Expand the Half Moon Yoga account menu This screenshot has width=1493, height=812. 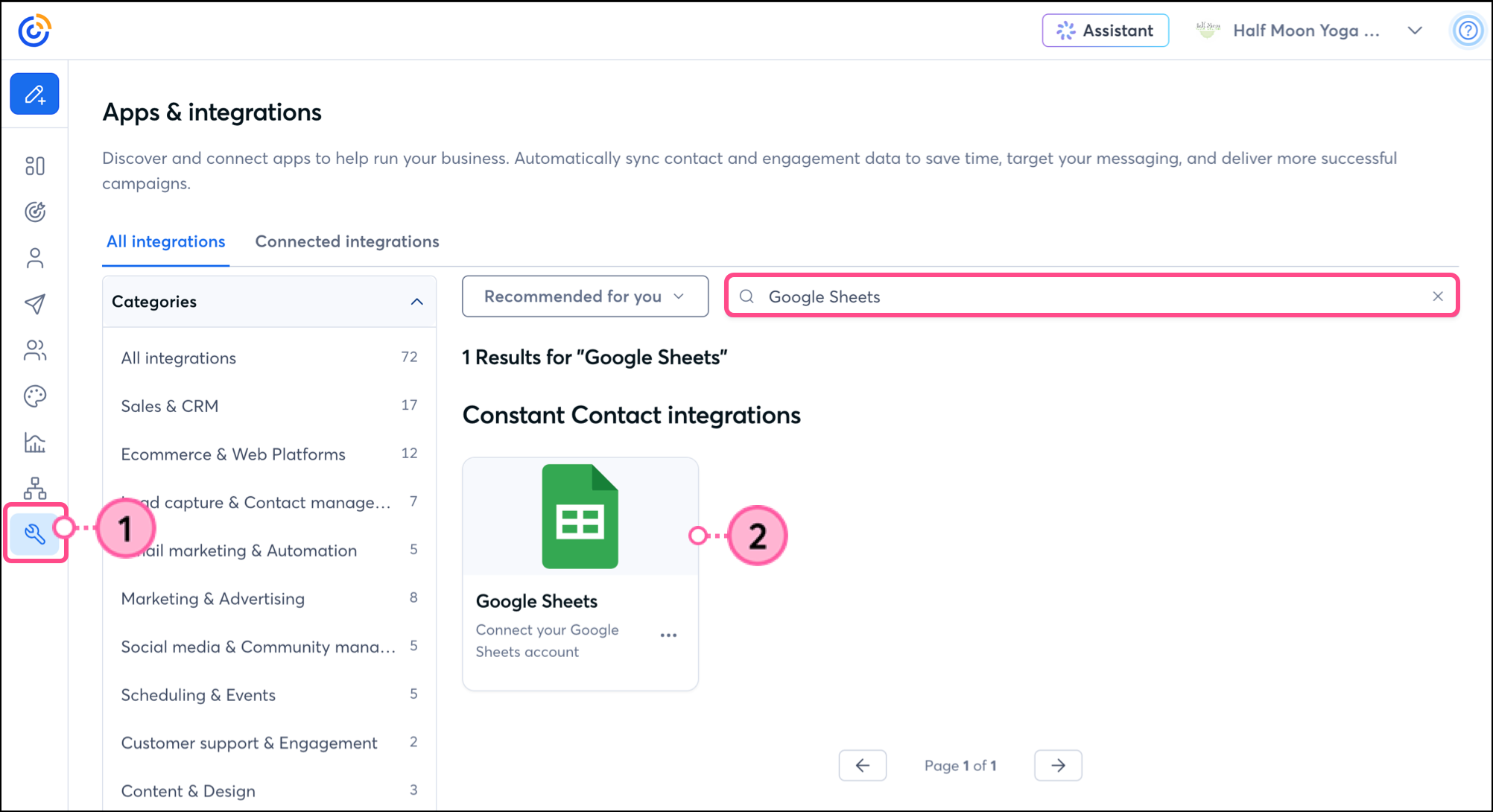(x=1415, y=31)
